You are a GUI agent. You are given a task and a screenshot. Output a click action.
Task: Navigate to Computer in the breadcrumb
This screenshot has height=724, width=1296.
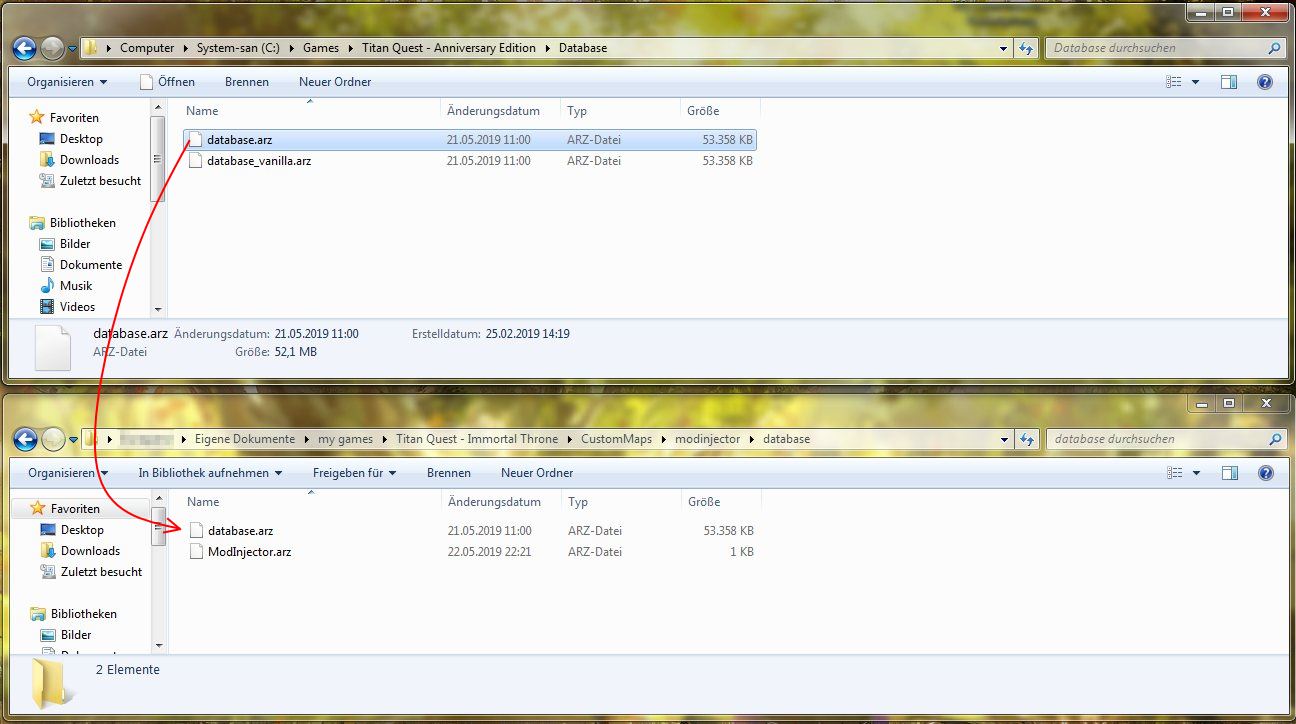tap(147, 48)
